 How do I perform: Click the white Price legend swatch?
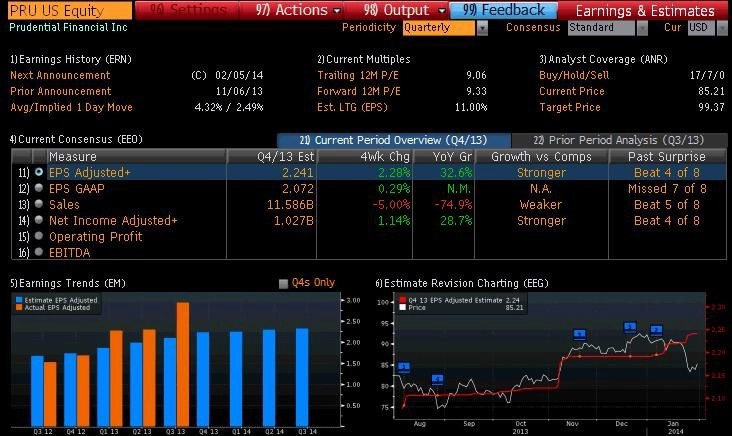402,308
